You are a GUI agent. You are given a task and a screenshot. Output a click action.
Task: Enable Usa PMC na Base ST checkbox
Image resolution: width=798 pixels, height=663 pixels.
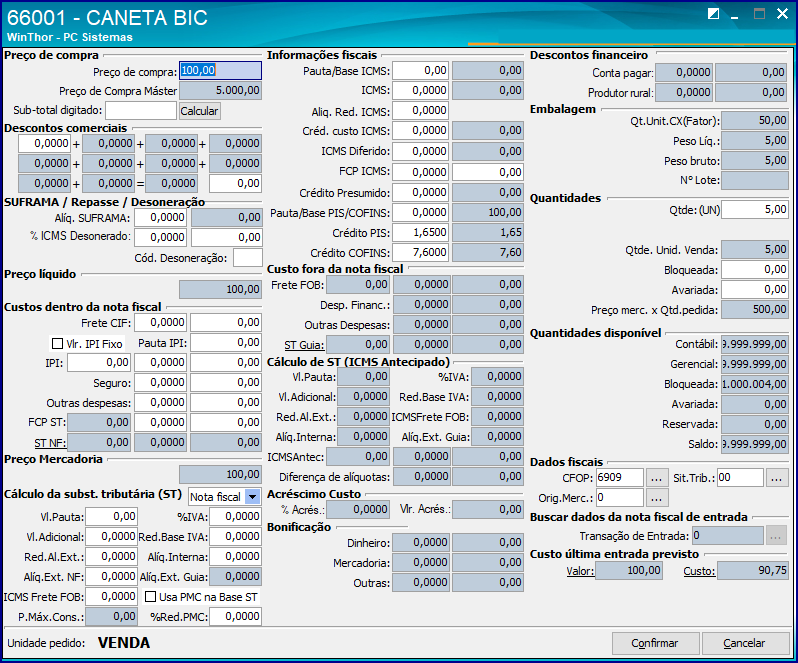click(150, 597)
